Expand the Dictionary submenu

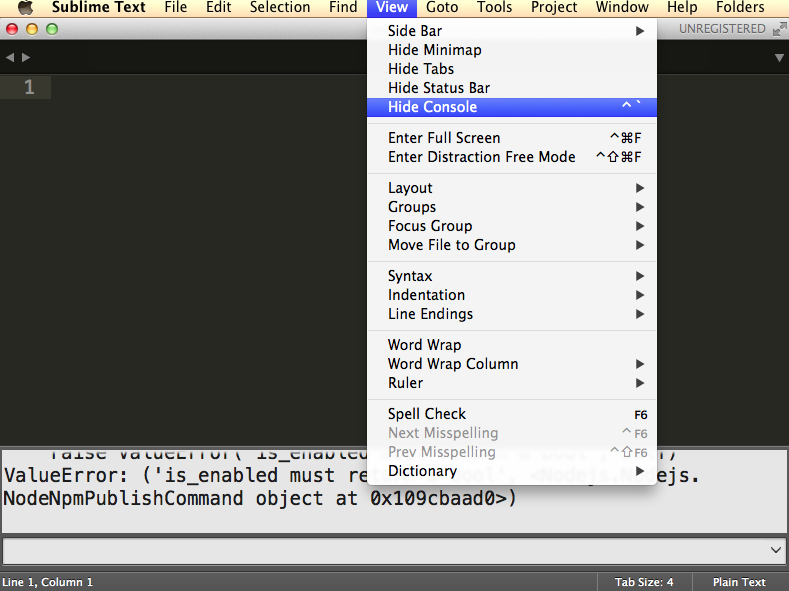(512, 471)
